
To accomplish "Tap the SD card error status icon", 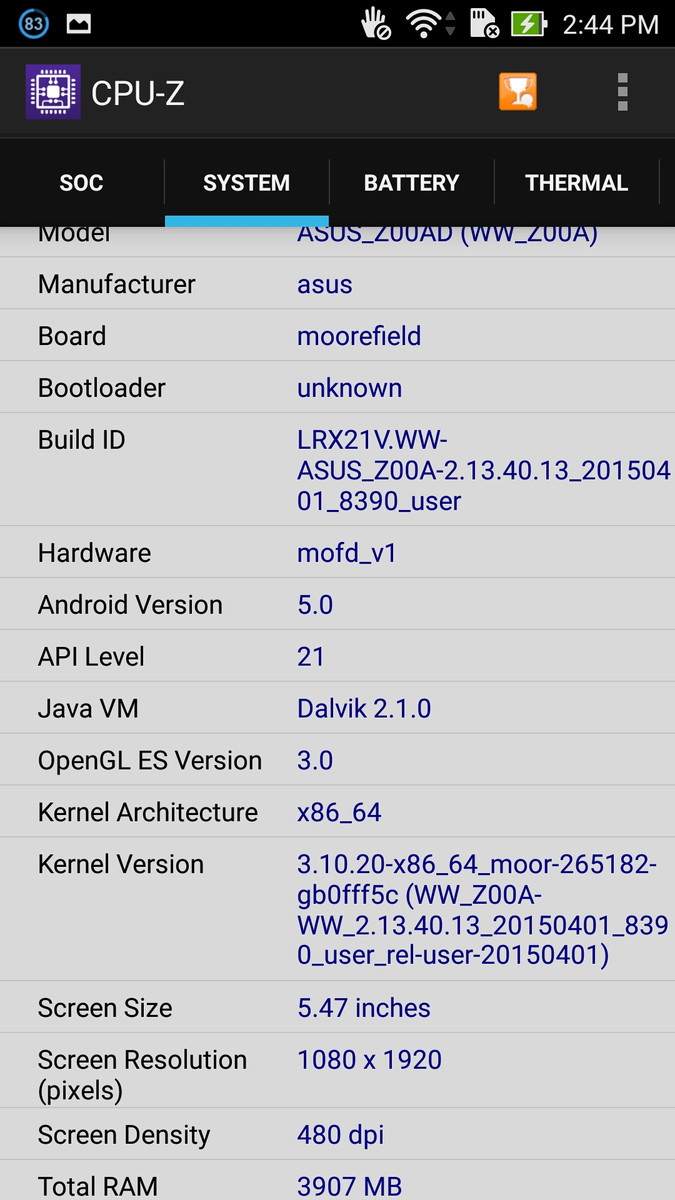I will (484, 23).
